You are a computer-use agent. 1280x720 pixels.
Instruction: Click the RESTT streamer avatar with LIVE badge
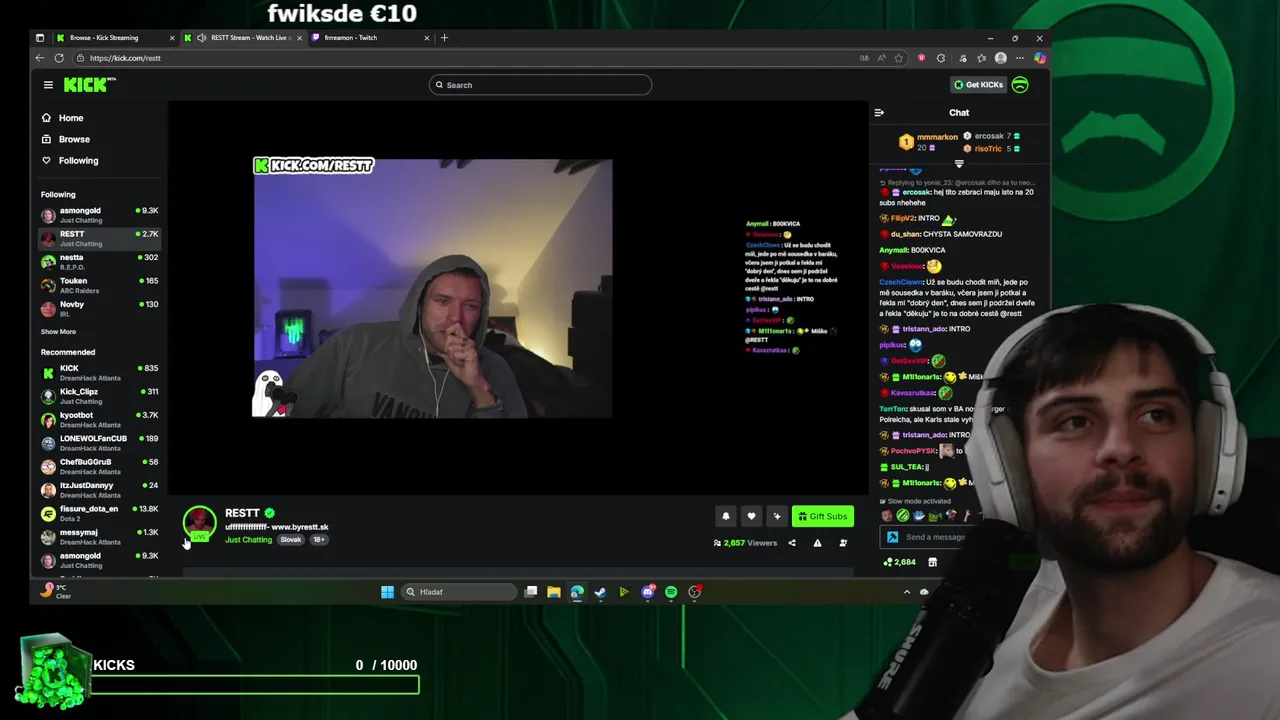199,523
